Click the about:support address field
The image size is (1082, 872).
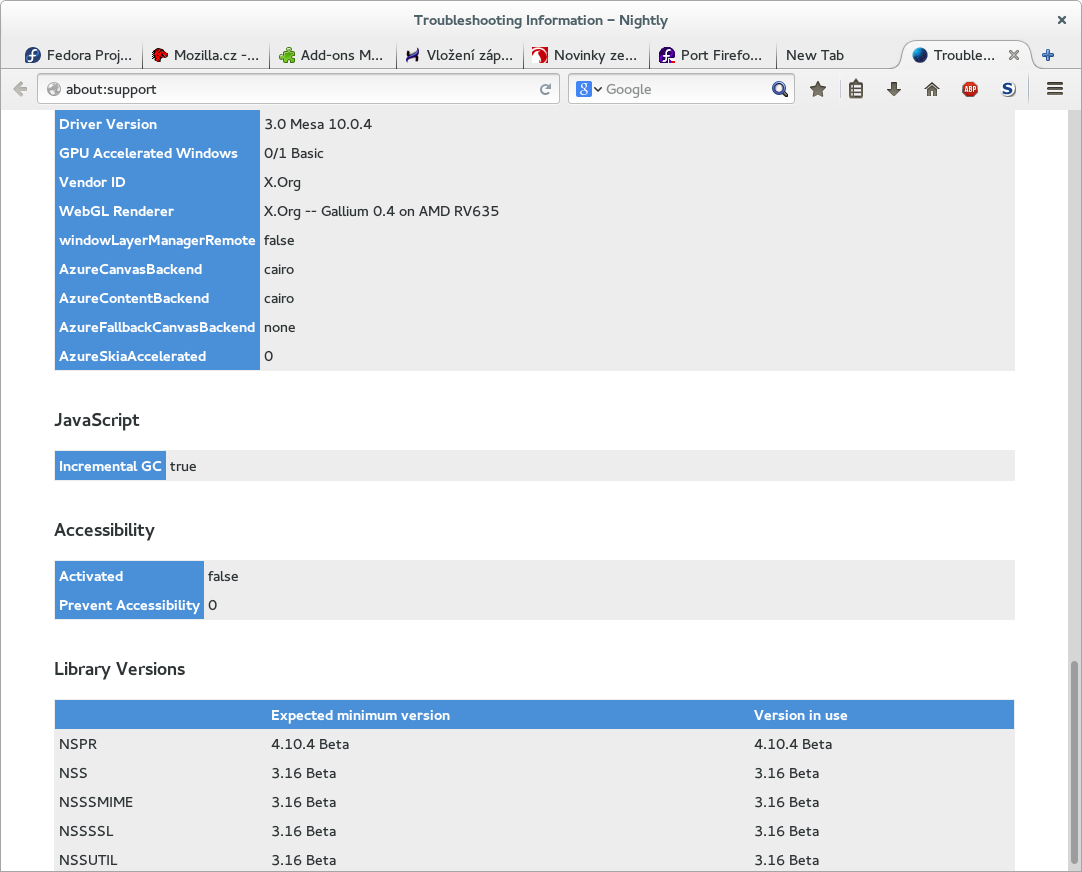299,89
